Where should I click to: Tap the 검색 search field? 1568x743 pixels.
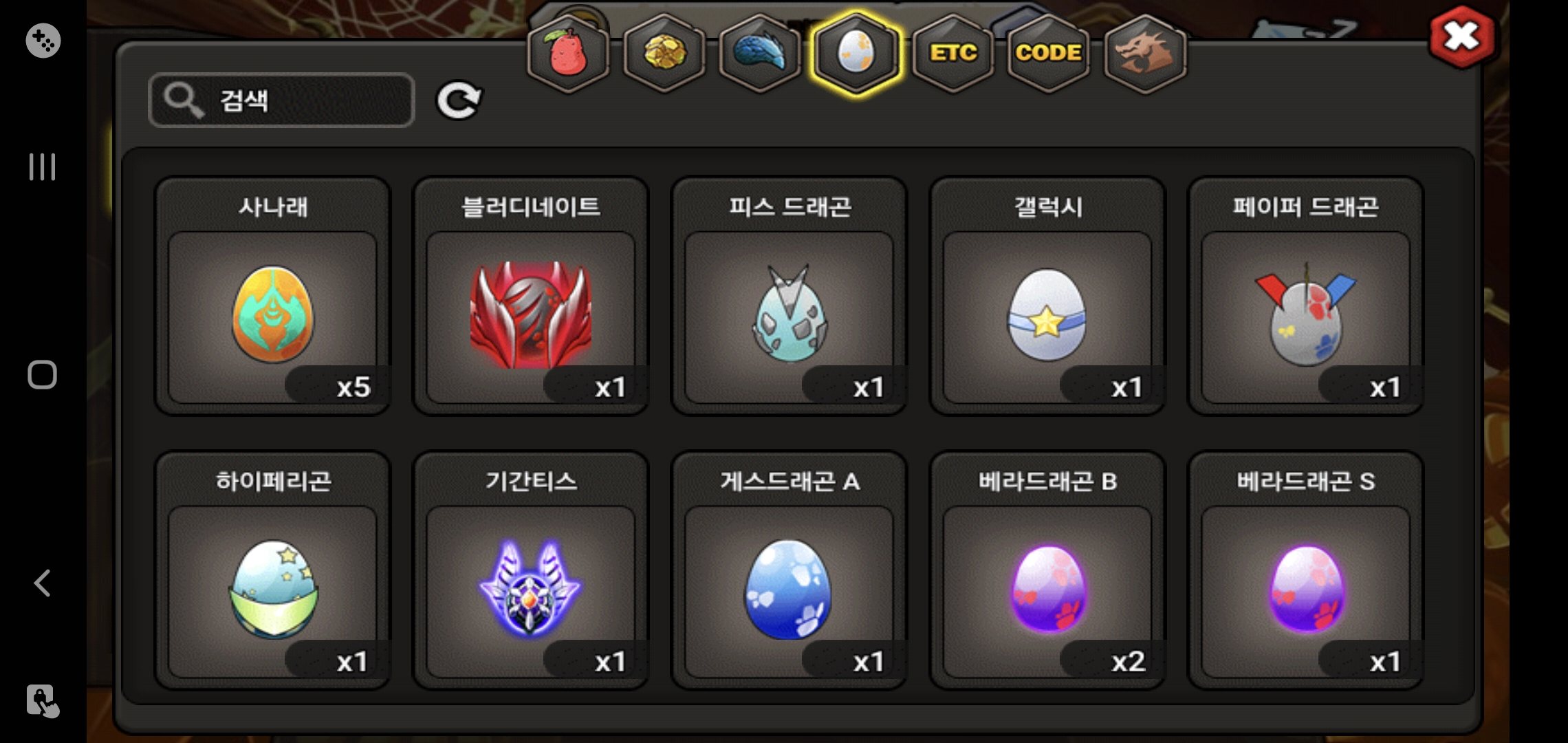pos(281,100)
